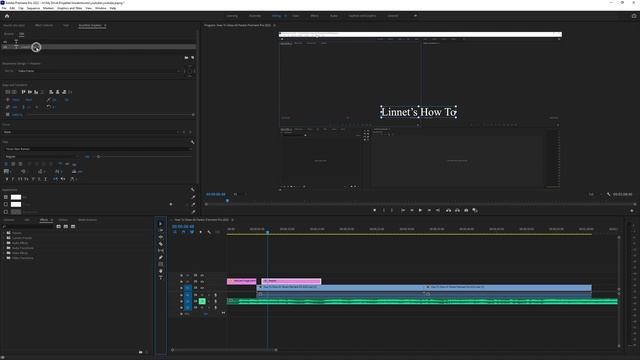The width and height of the screenshot is (640, 360).
Task: Switch to the Effect Controls panel tab
Action: coord(44,25)
